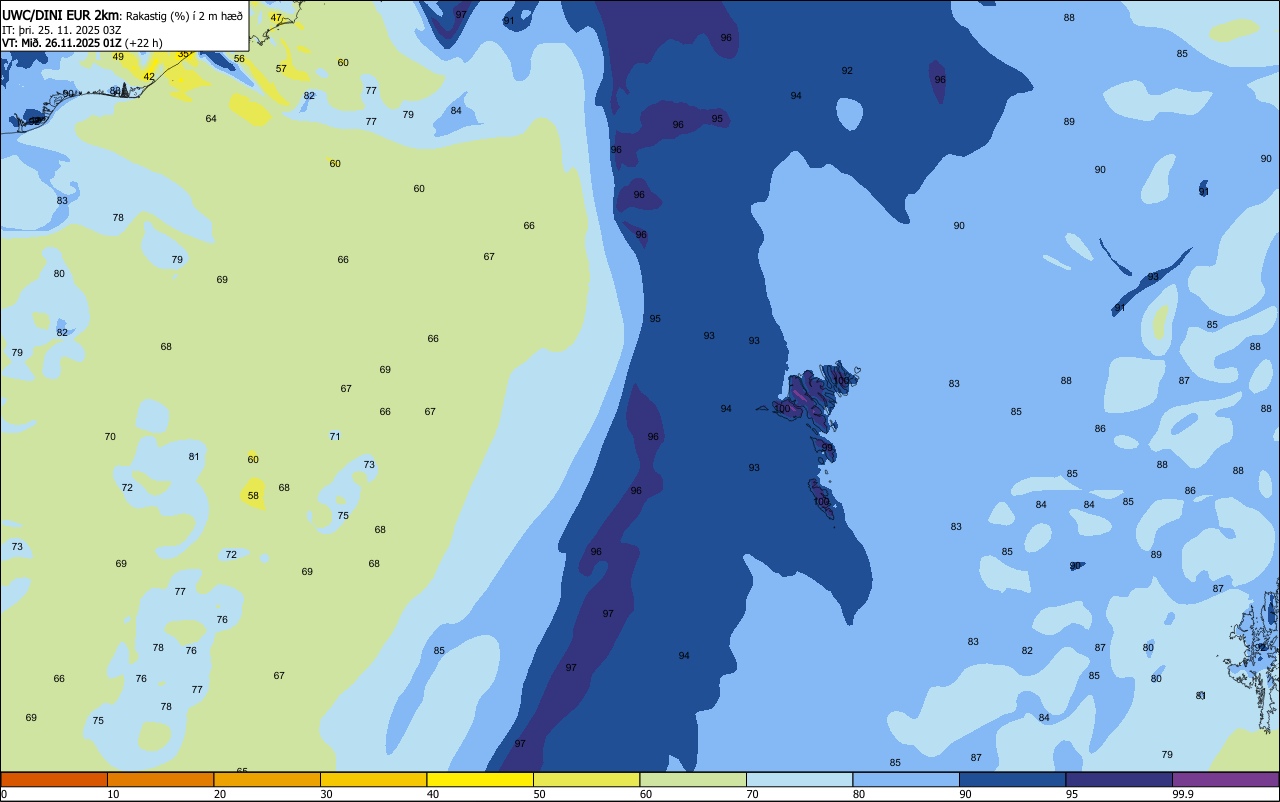The height and width of the screenshot is (802, 1280).
Task: Click the 'Rakastig (%) í 2 m hæð' label
Action: (184, 15)
